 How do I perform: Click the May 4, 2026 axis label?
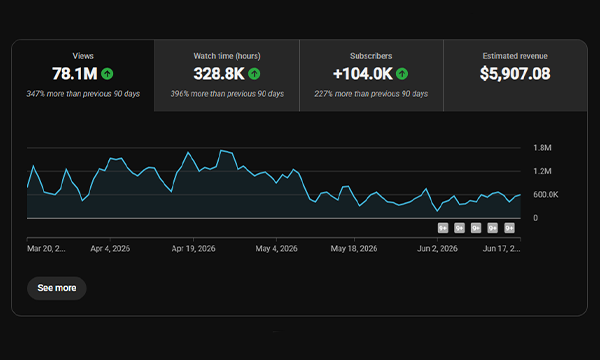click(x=276, y=249)
